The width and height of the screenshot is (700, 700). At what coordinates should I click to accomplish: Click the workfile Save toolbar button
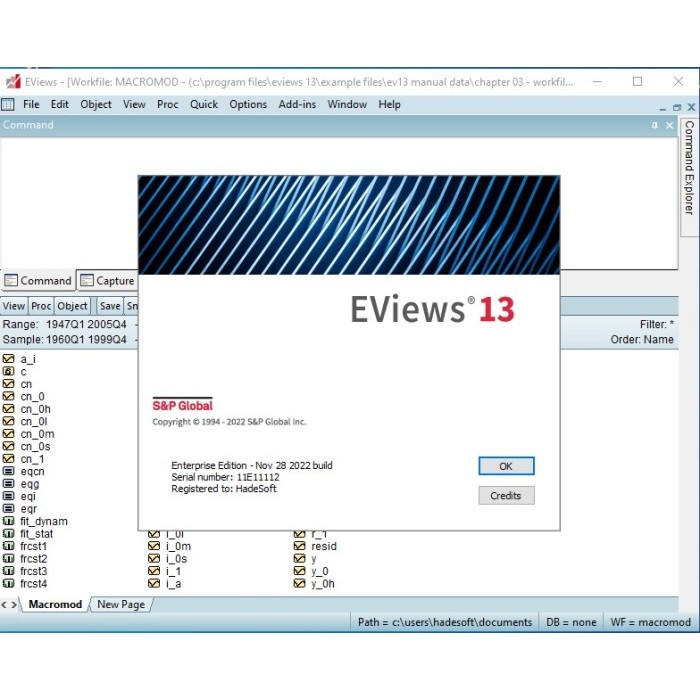[x=110, y=306]
